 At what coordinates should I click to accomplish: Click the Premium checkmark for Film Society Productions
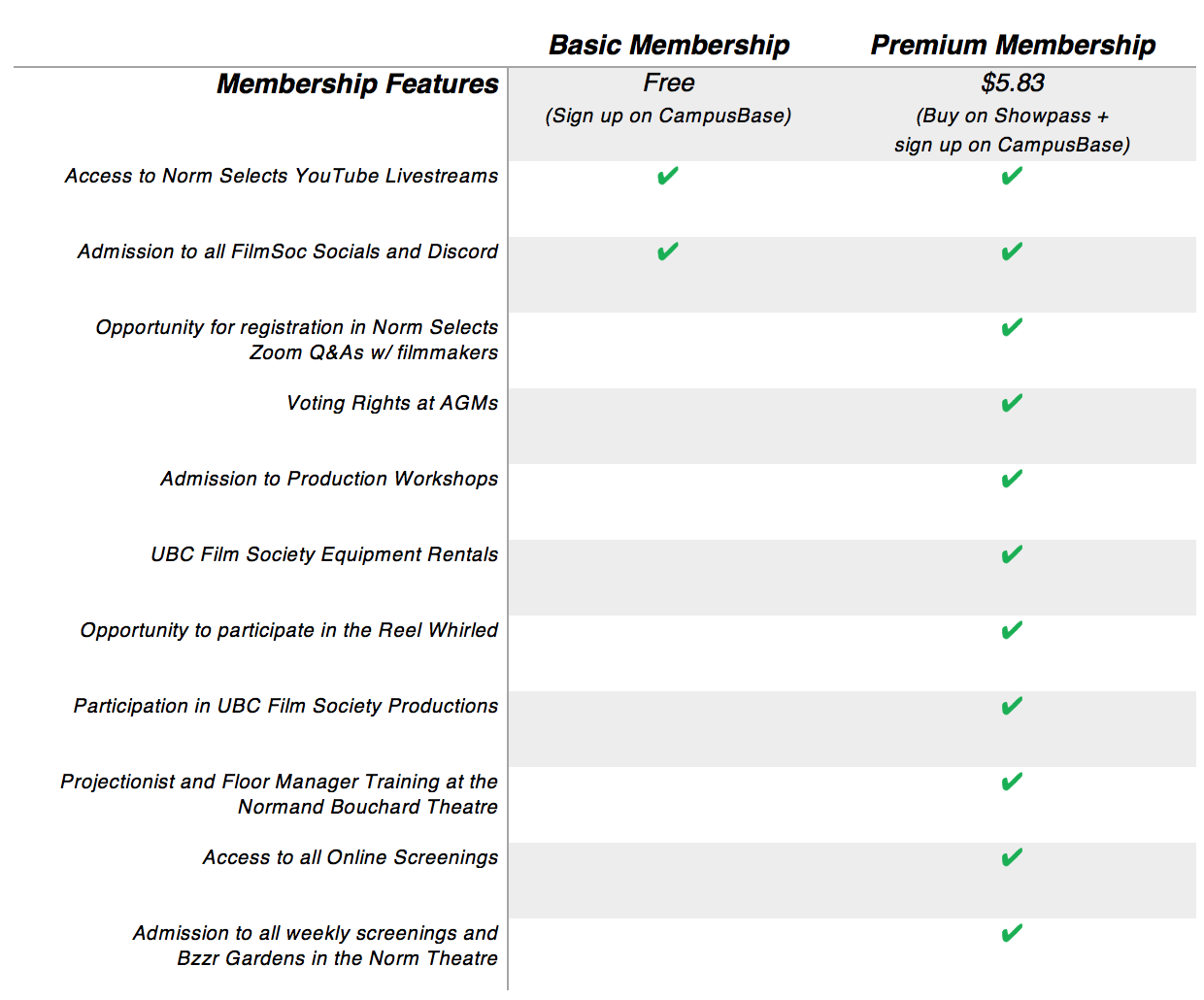(1012, 706)
